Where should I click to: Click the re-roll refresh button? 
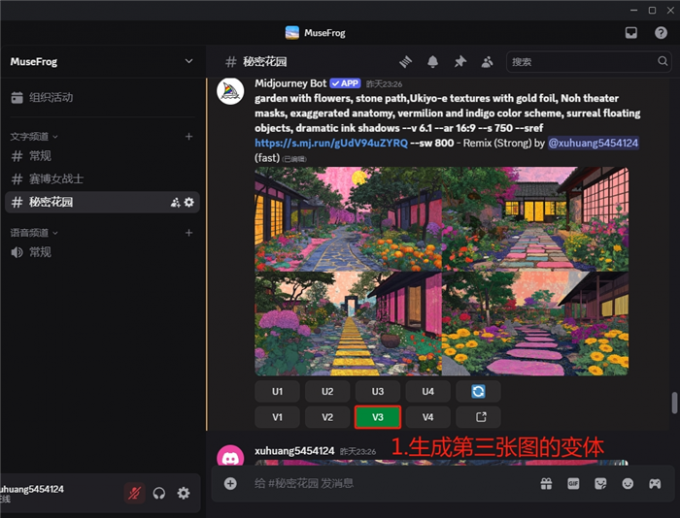point(478,391)
